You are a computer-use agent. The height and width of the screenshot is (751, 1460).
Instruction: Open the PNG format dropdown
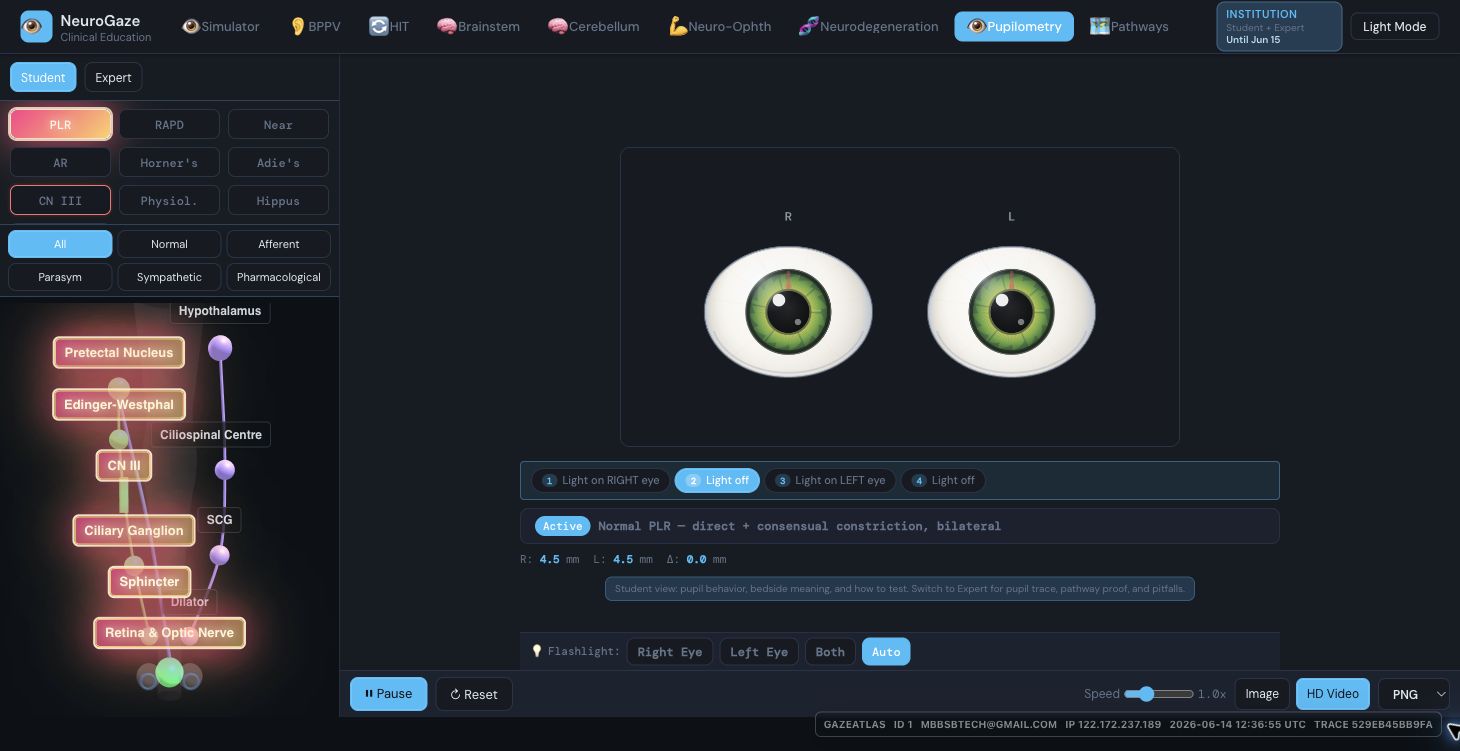pyautogui.click(x=1414, y=694)
